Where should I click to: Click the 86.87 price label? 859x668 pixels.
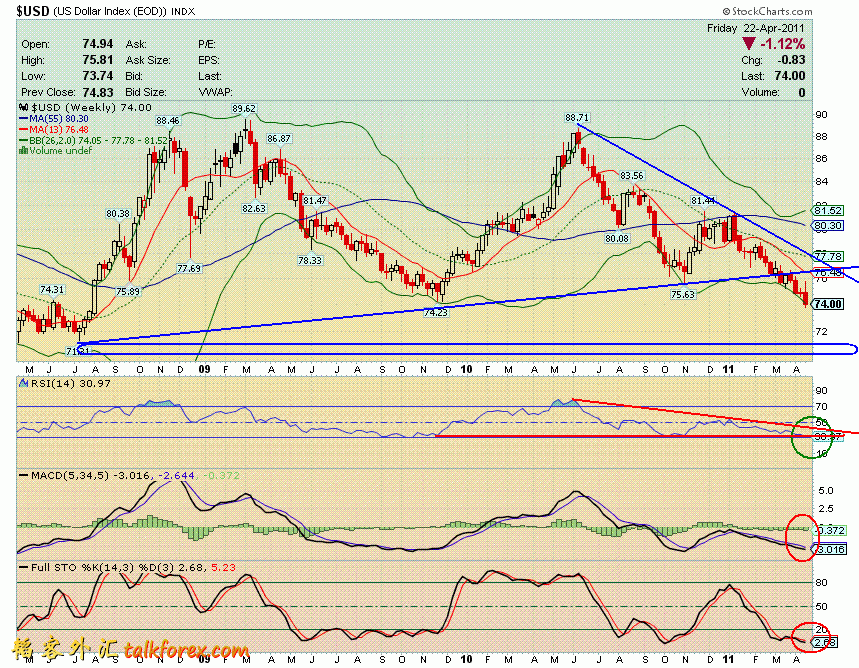279,139
